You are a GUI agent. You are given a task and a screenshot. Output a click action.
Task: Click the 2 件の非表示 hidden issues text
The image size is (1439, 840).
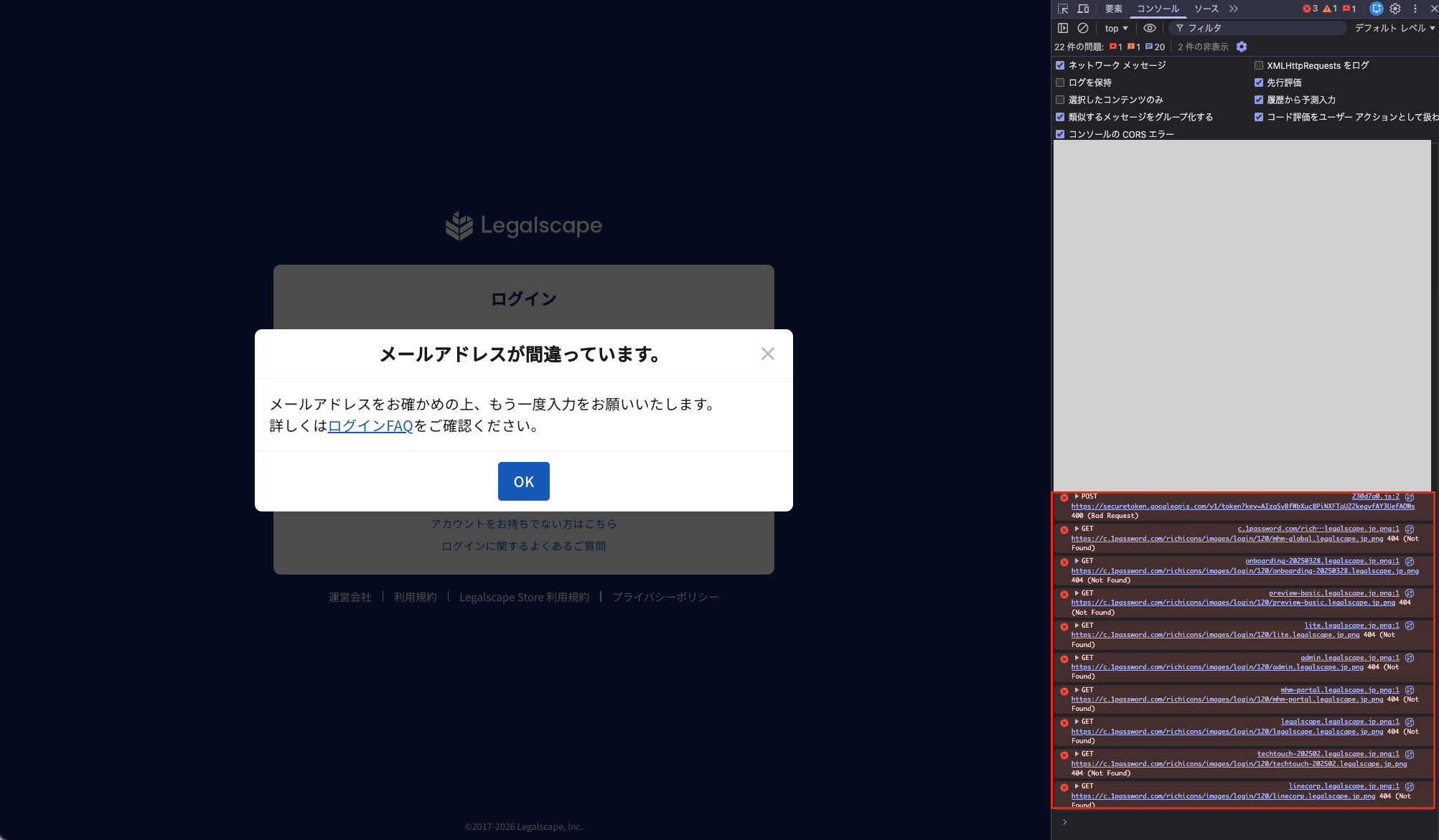point(1203,47)
